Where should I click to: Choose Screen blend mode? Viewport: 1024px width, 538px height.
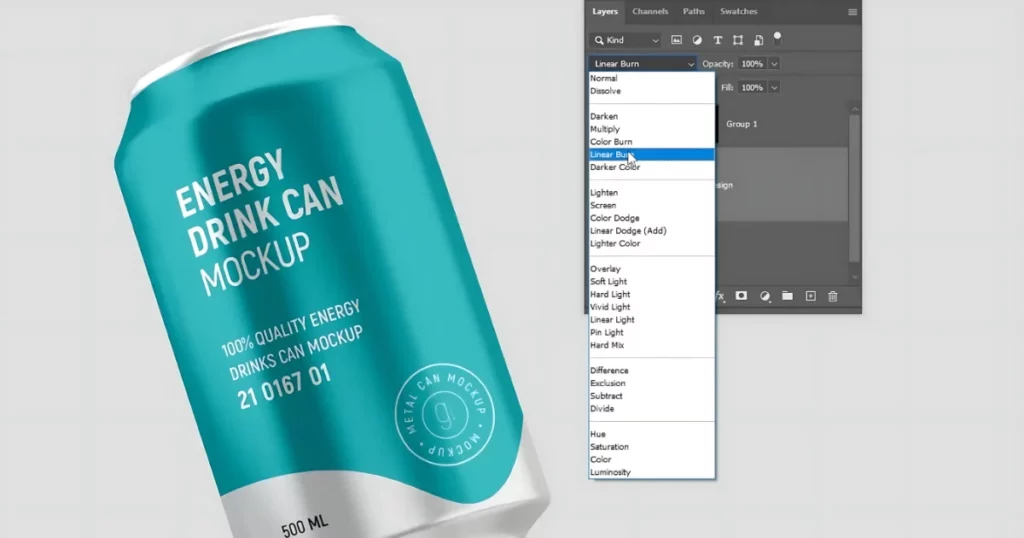pos(652,206)
